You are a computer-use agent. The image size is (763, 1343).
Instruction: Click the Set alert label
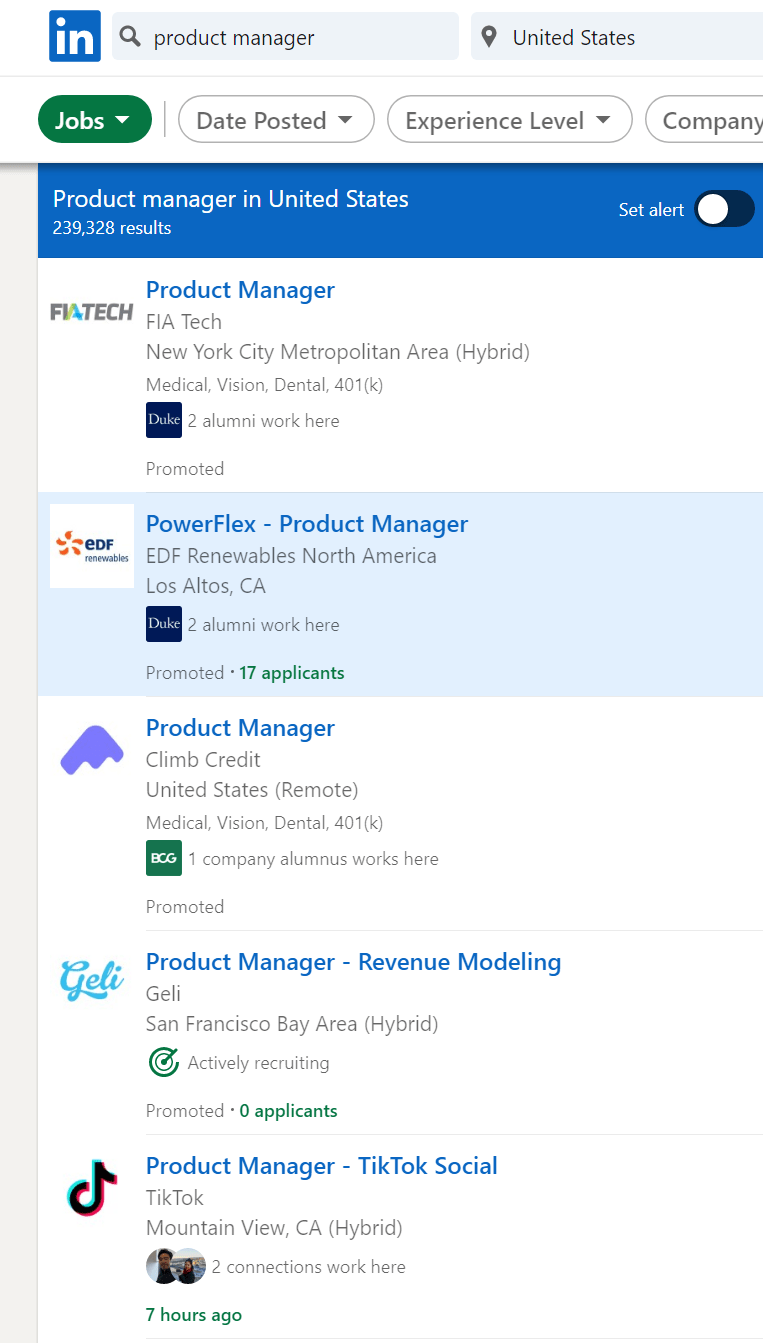point(651,210)
